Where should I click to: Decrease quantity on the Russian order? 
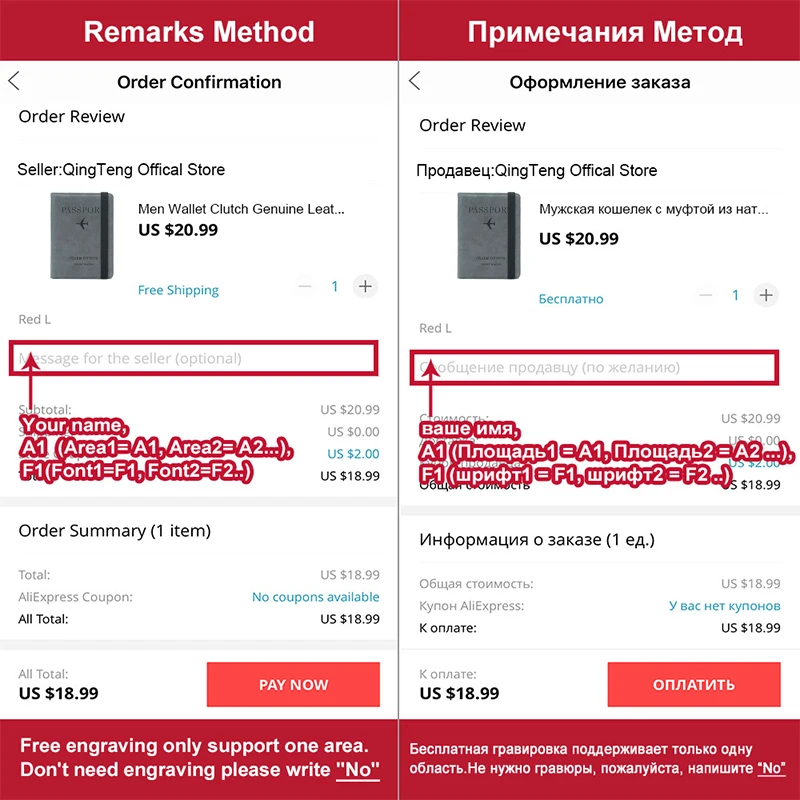point(706,295)
